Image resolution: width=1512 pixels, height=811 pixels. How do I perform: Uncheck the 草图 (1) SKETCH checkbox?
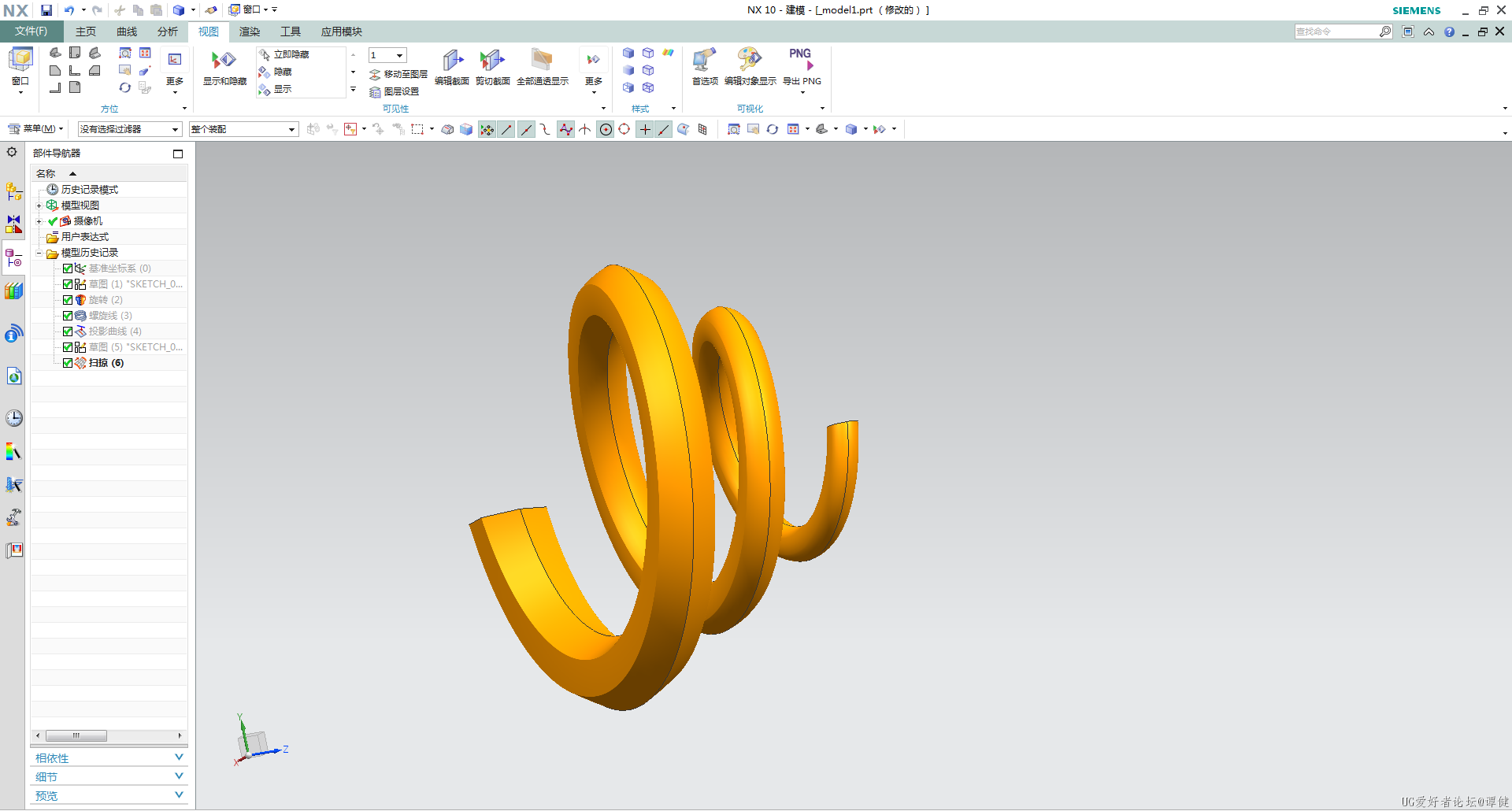point(68,284)
